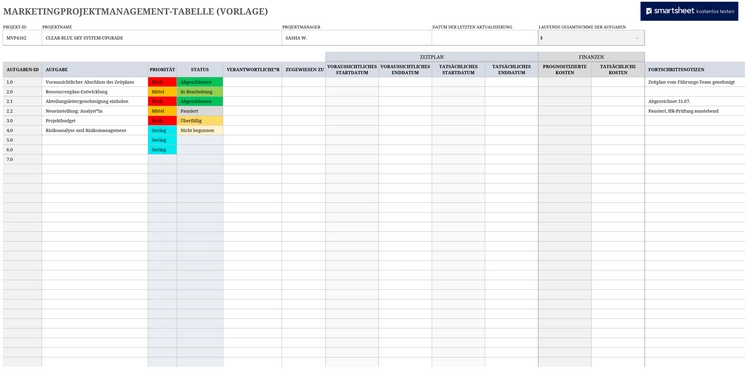
Task: Click the Smartsheet kostenlos testen button
Action: 690,11
